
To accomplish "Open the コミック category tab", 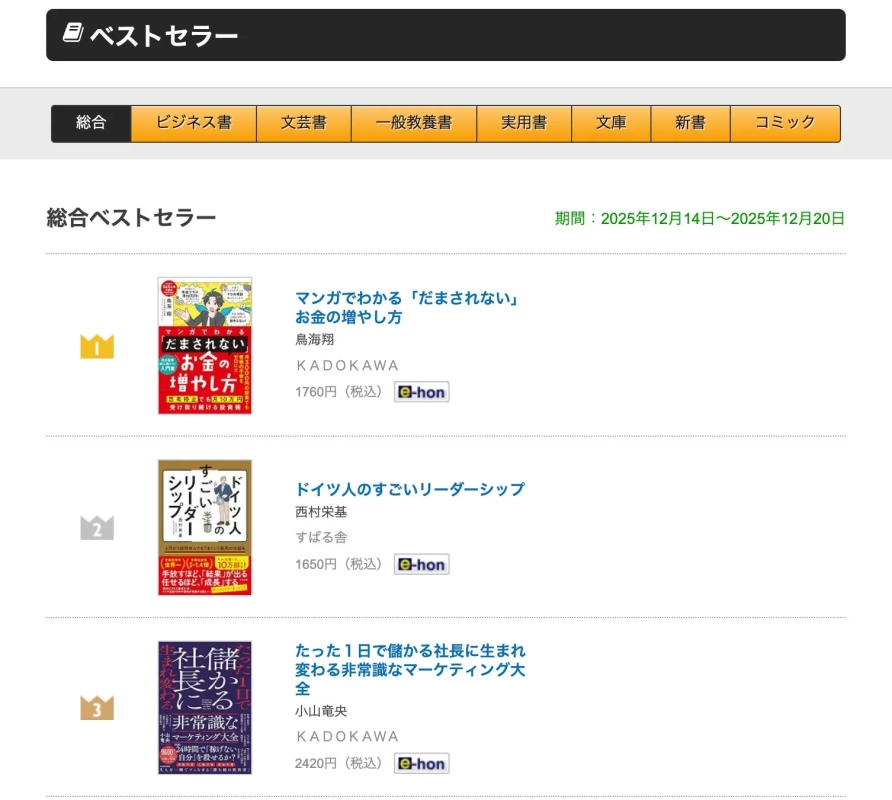I will point(786,122).
